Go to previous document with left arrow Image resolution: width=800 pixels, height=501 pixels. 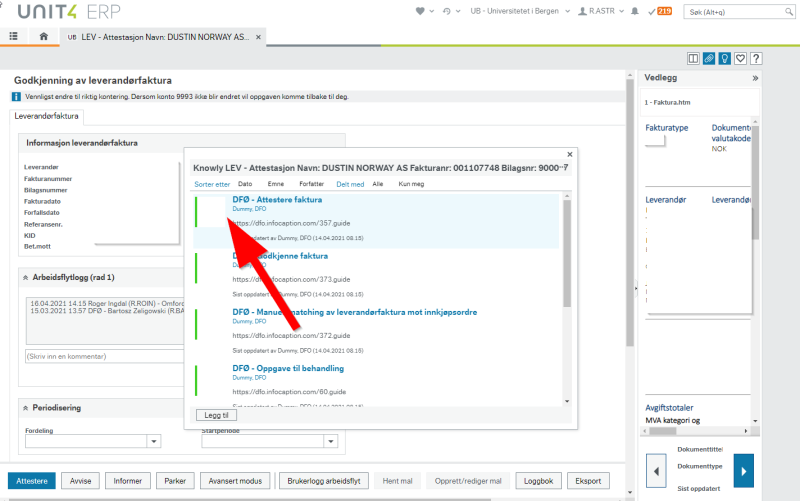(x=656, y=471)
